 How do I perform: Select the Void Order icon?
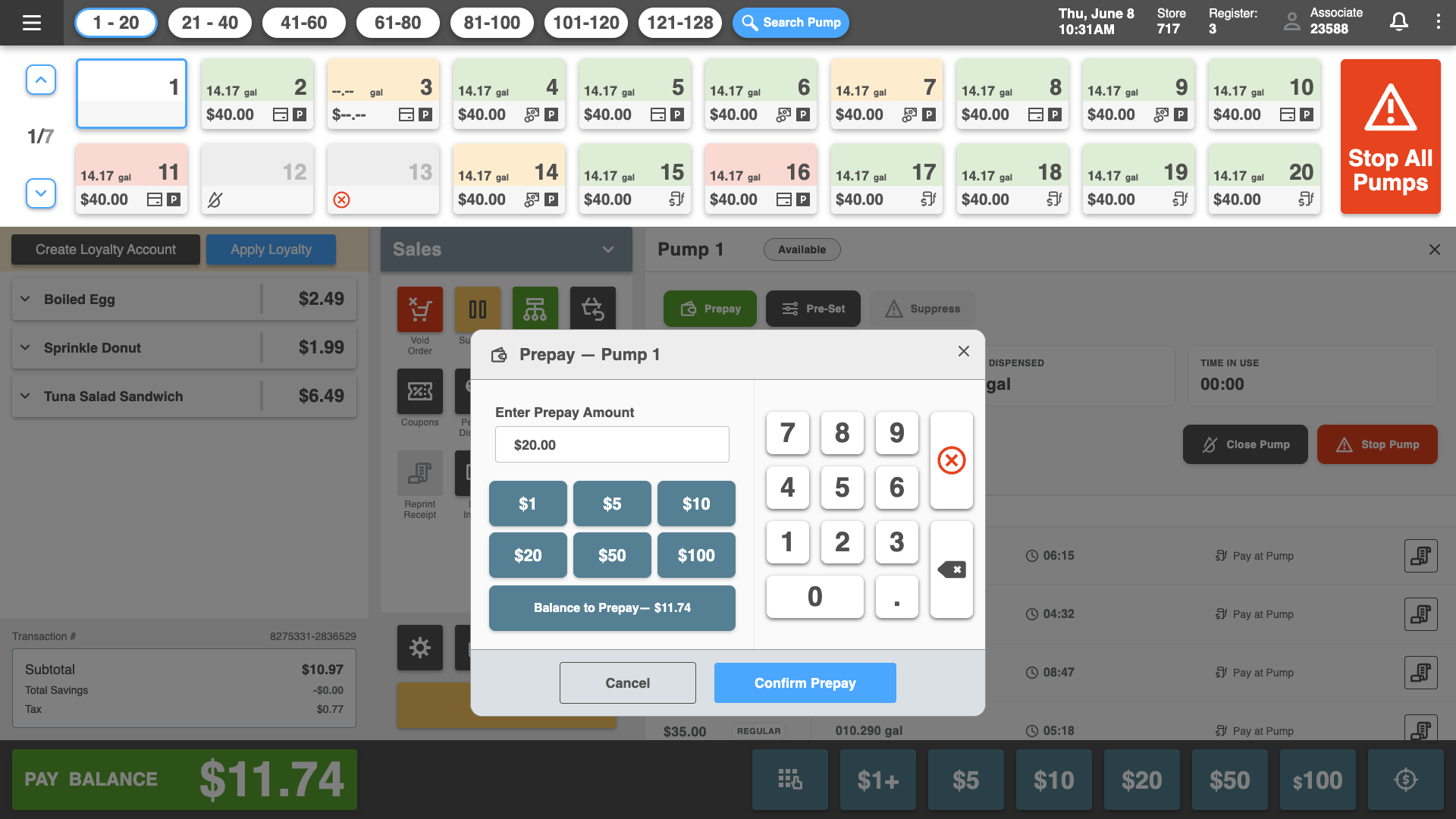coord(419,309)
